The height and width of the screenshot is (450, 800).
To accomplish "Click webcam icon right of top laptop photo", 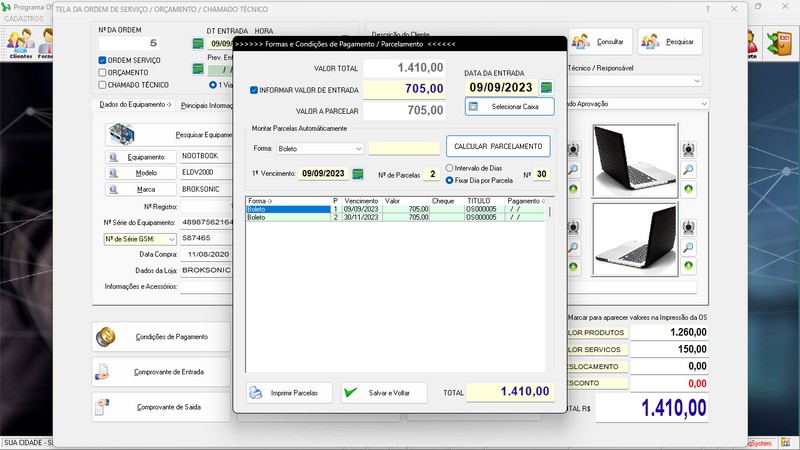I will pos(689,149).
